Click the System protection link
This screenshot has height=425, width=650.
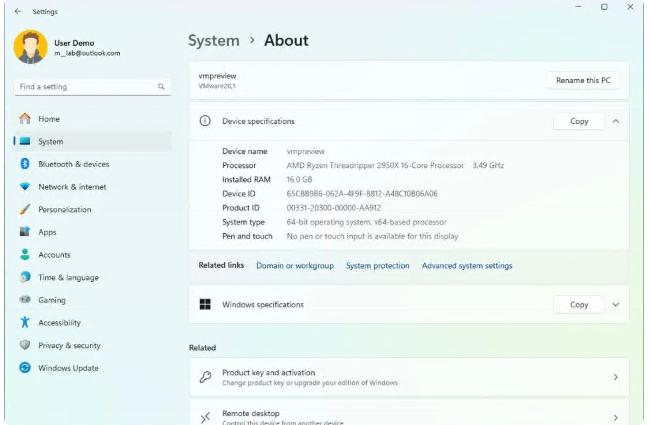pos(377,266)
